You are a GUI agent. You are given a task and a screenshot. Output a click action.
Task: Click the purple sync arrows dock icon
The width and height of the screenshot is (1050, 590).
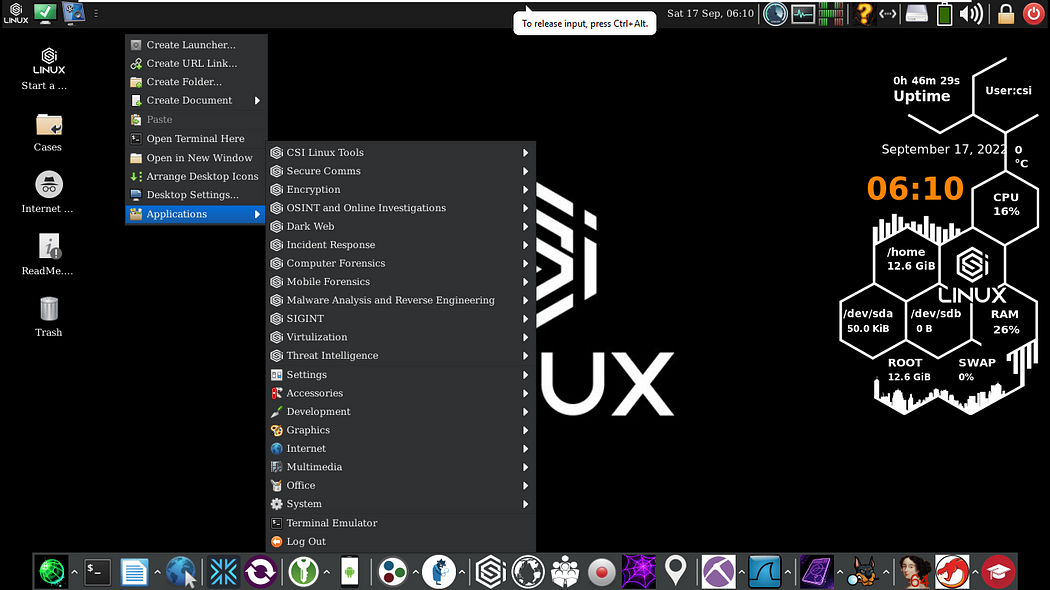click(x=260, y=573)
